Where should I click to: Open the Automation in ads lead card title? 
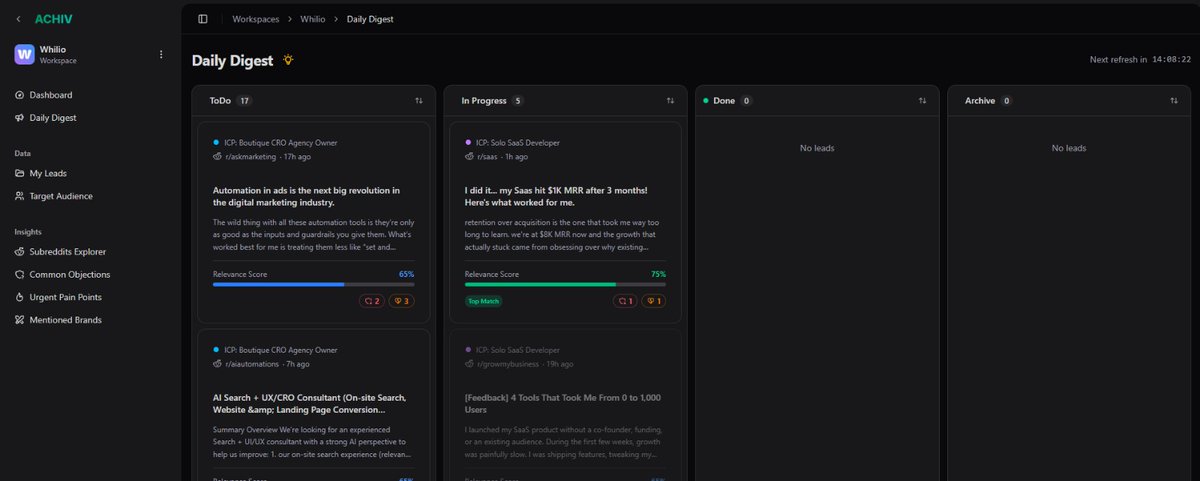click(x=307, y=196)
